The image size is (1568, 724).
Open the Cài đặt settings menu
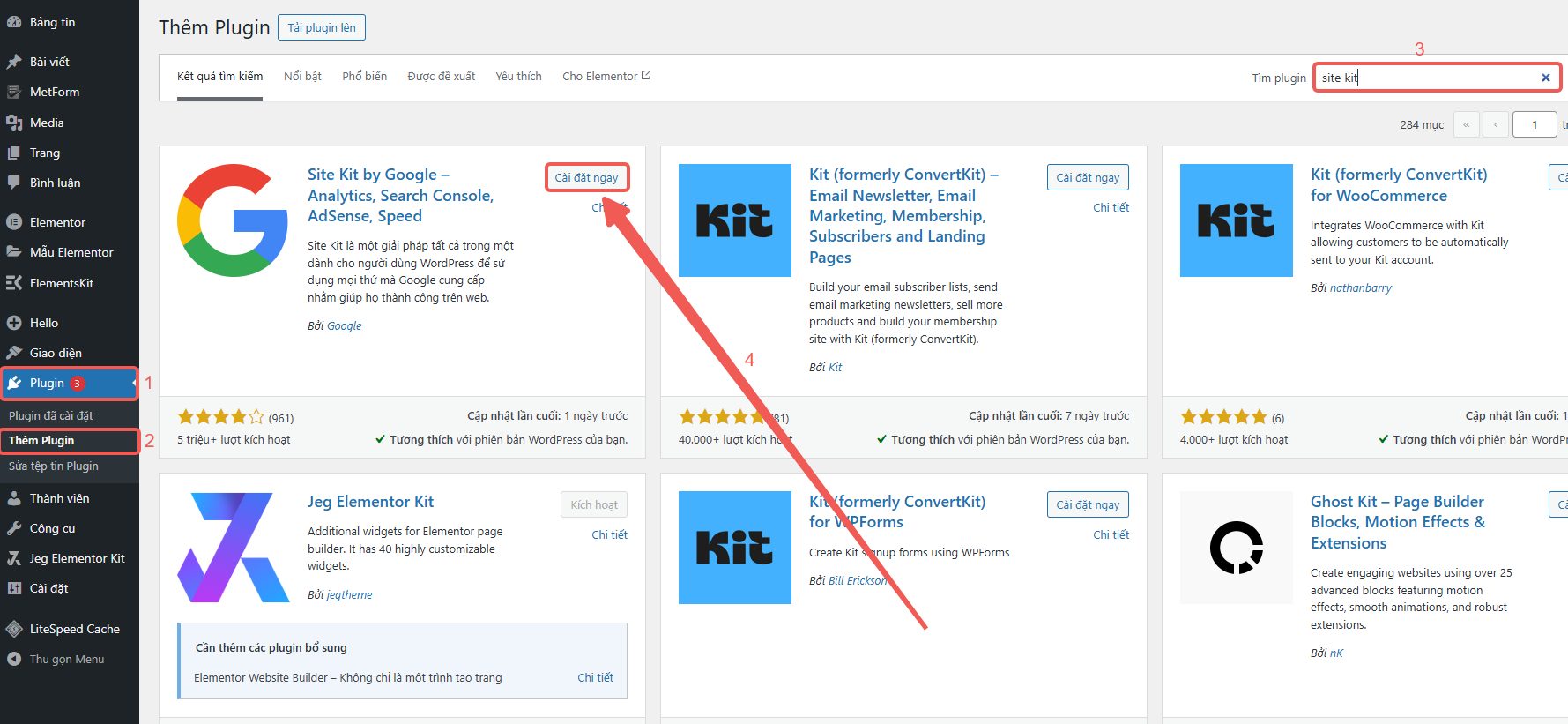point(48,588)
